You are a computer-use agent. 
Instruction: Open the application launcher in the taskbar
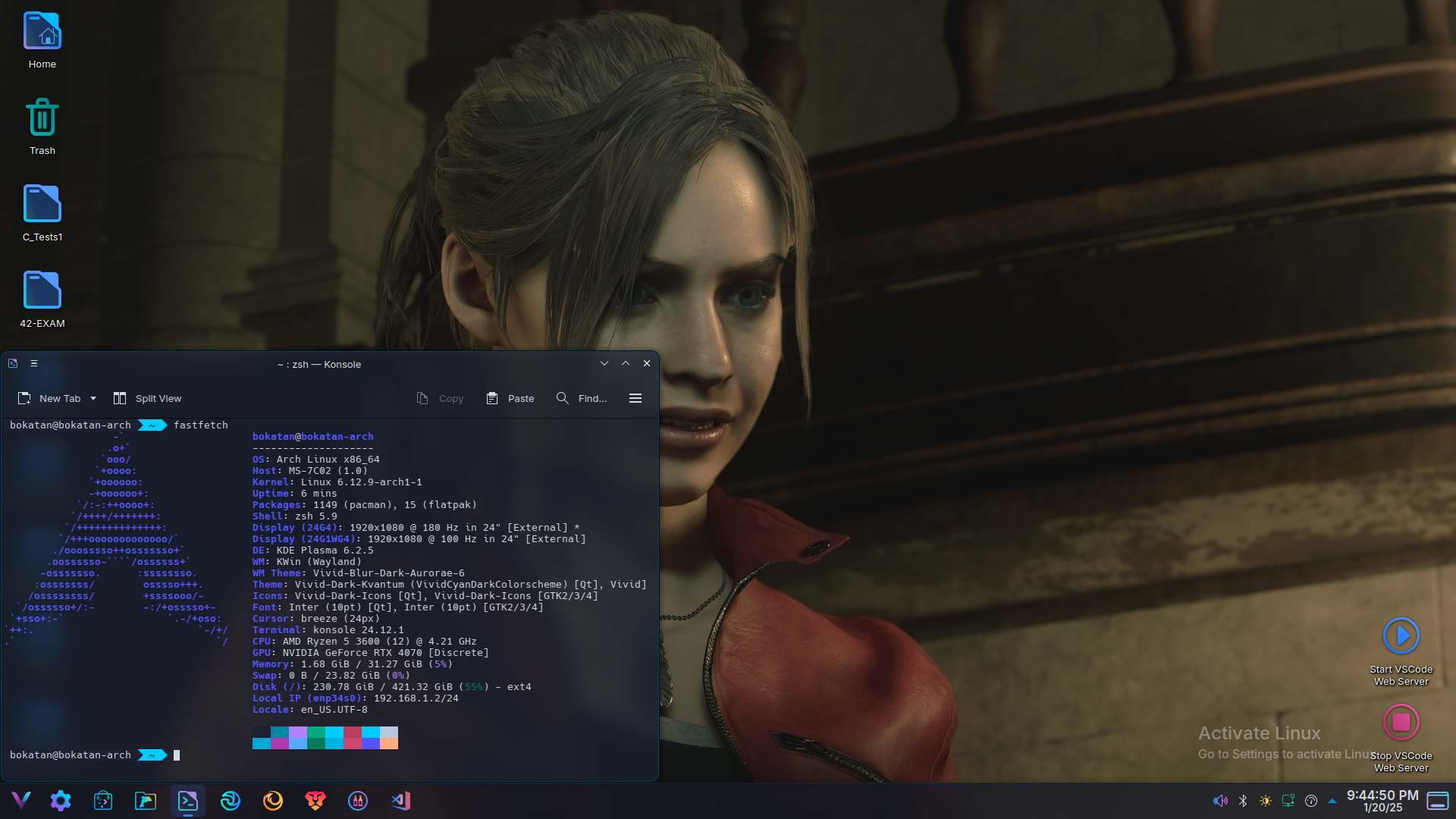click(x=21, y=800)
